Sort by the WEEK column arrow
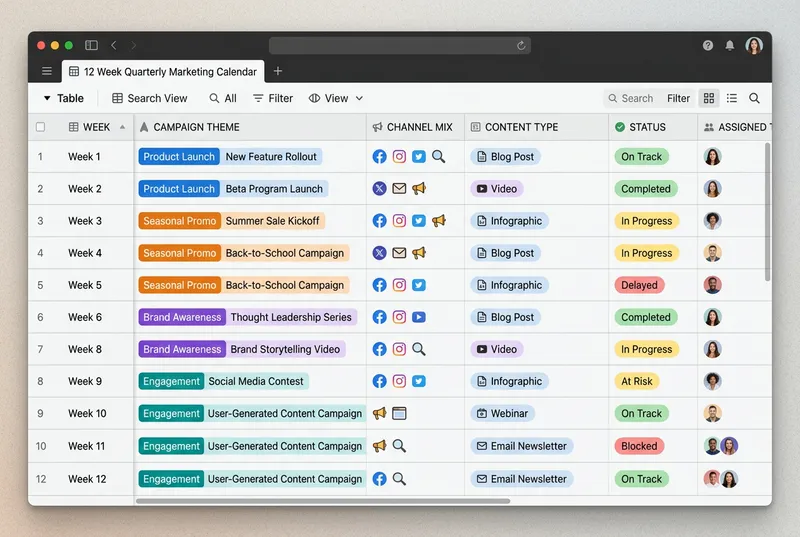800x537 pixels. 123,127
